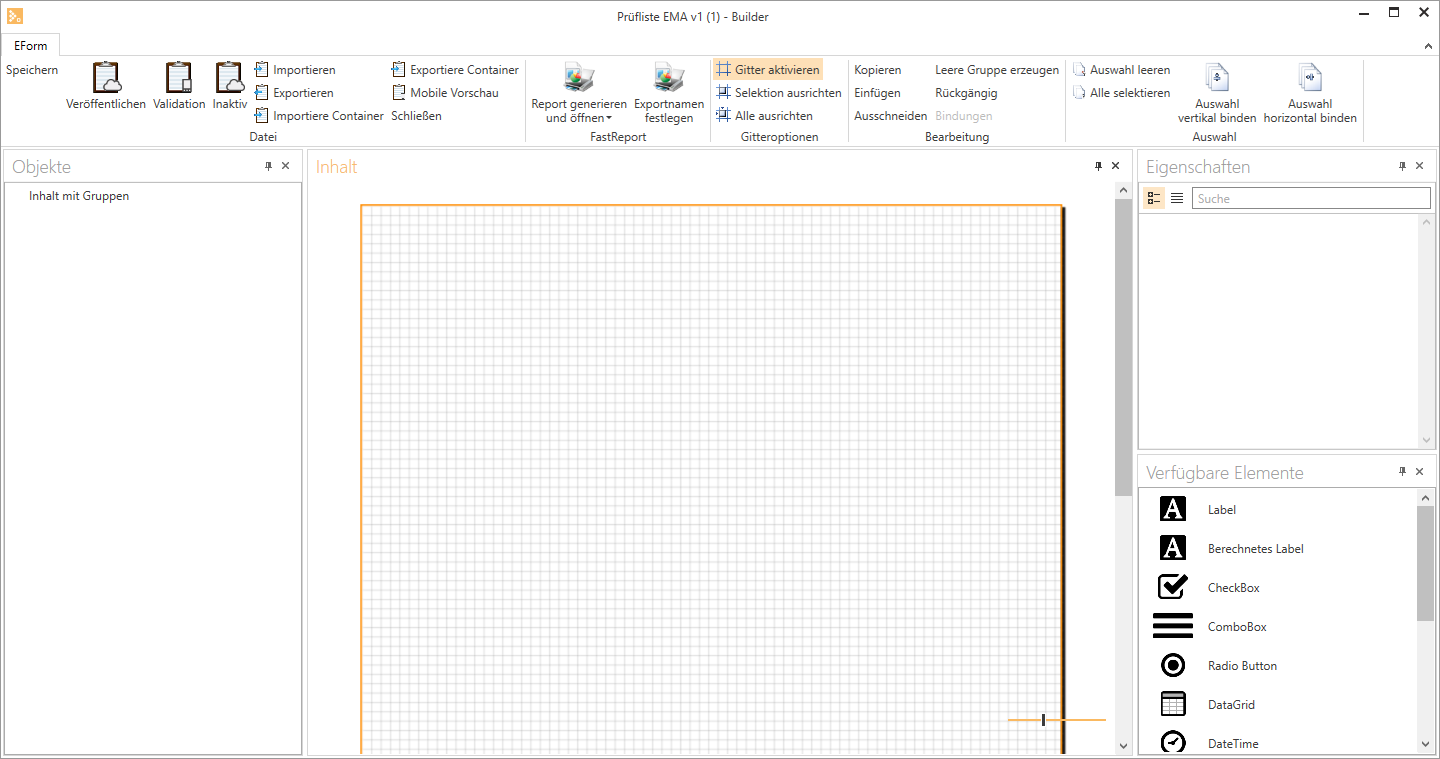Click the Kopieren command
The width and height of the screenshot is (1440, 759).
[x=877, y=70]
